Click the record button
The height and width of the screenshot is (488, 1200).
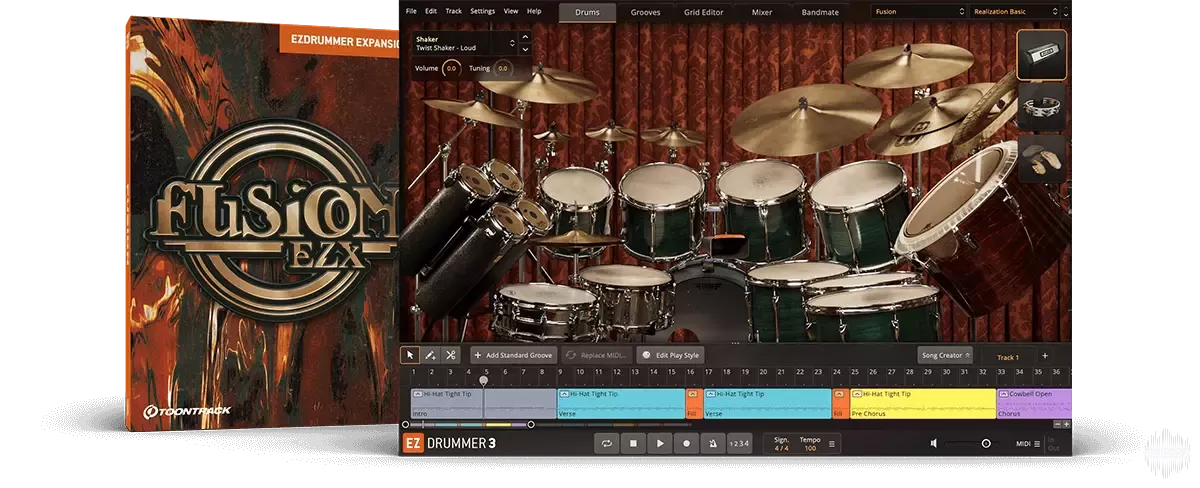(x=686, y=442)
